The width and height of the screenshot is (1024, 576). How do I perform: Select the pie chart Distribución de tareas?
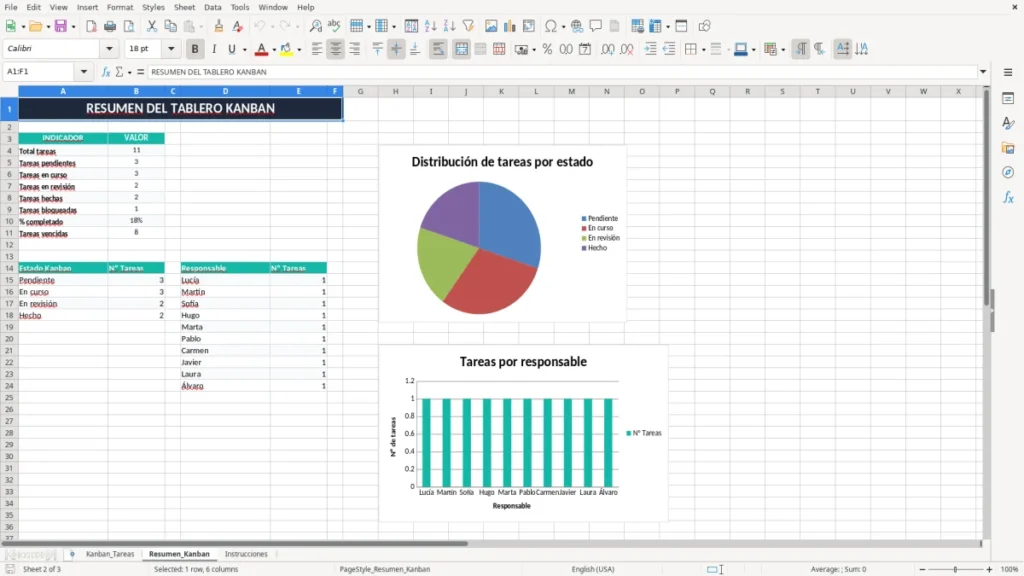(x=502, y=234)
